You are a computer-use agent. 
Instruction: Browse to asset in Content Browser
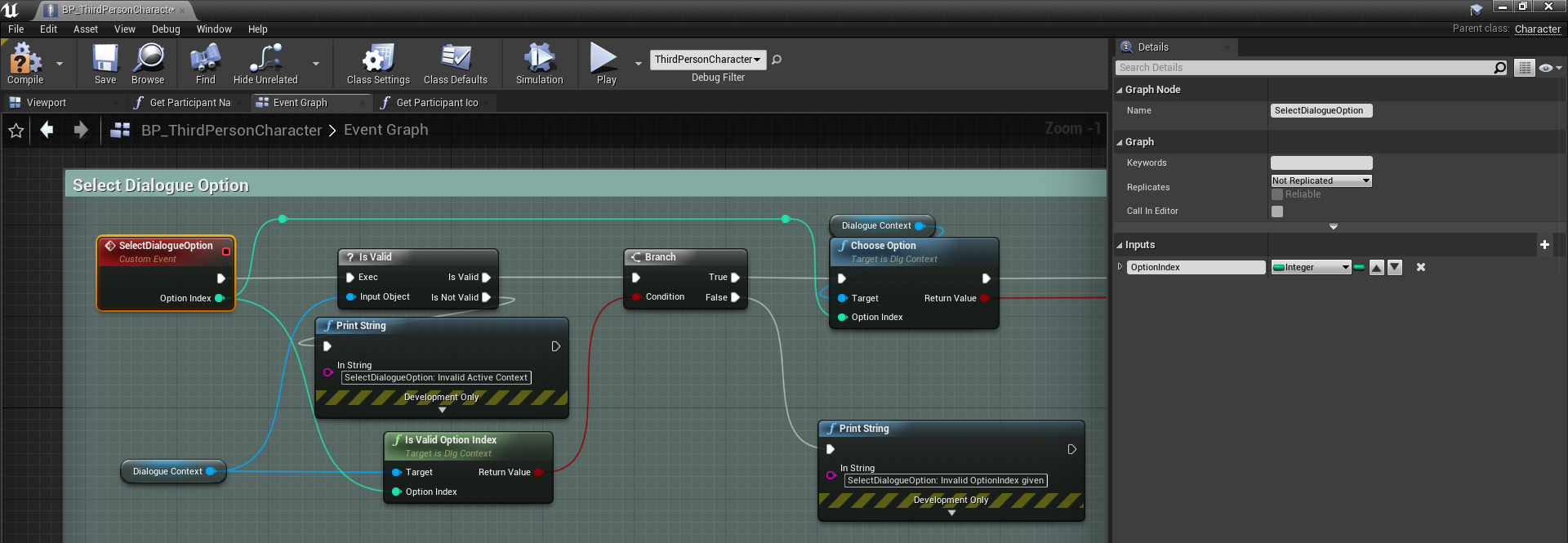tap(148, 64)
